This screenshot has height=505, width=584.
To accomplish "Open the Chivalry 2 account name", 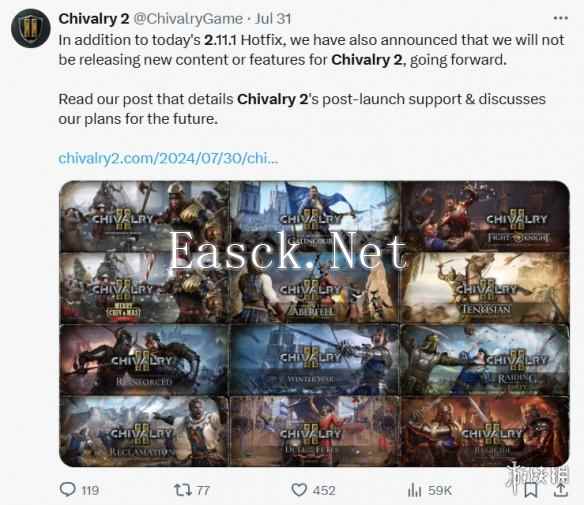I will pyautogui.click(x=94, y=19).
